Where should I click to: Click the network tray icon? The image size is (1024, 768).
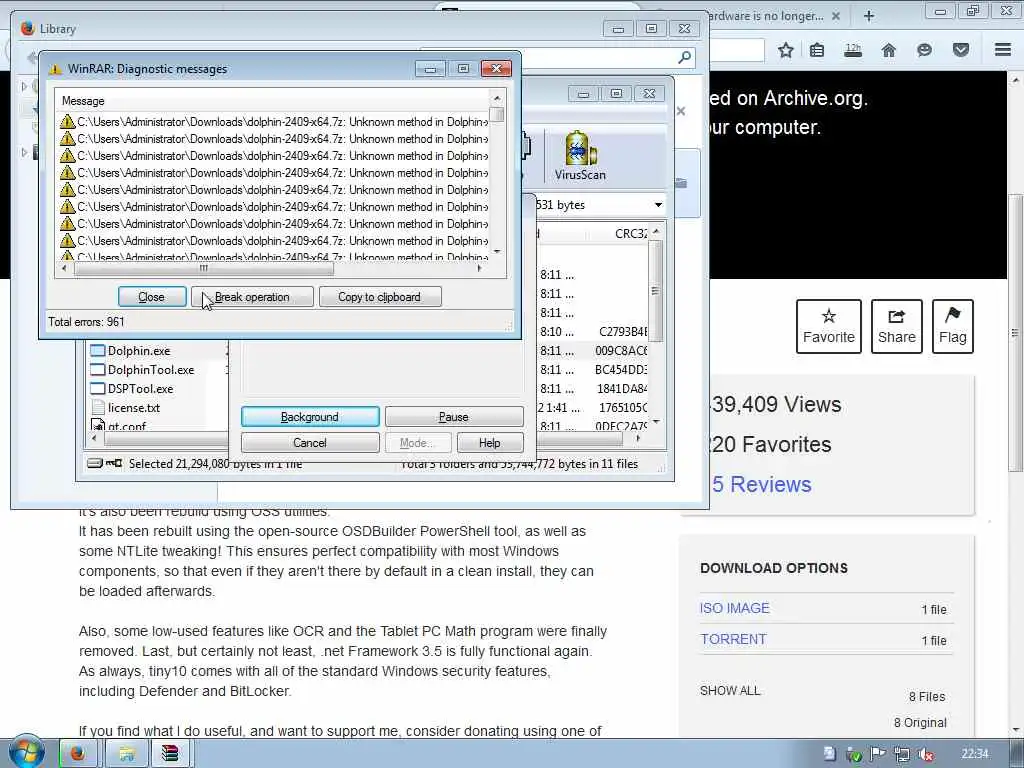[902, 754]
